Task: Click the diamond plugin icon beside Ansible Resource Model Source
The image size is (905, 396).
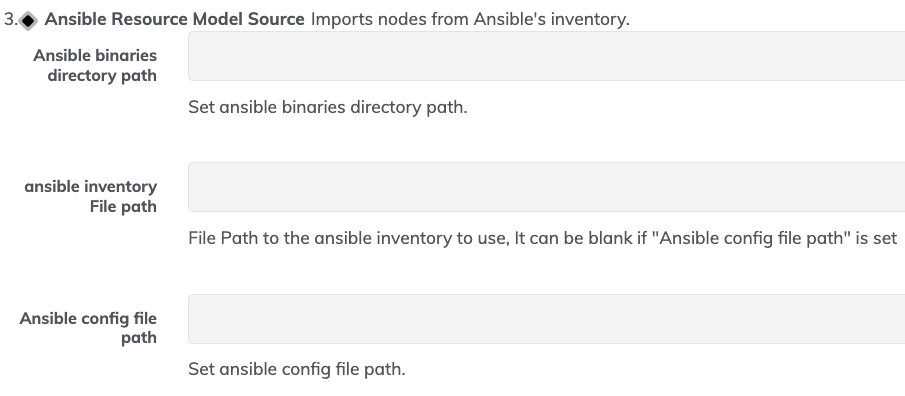Action: click(28, 20)
